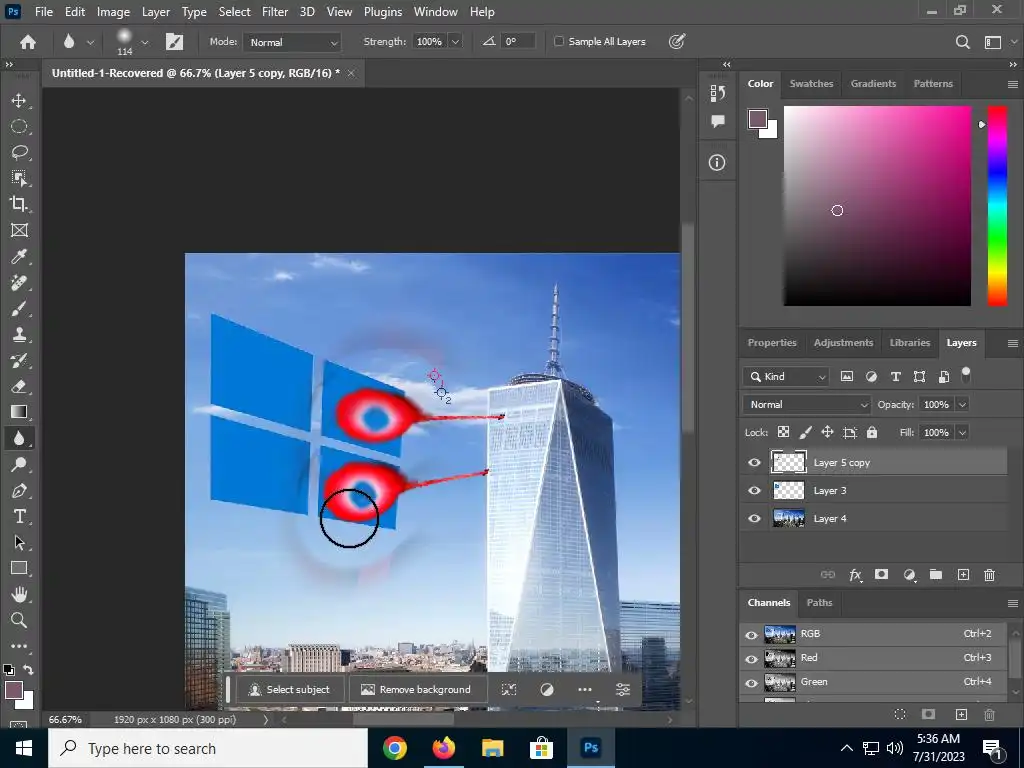Toggle lock transparent pixels
Screen dimensions: 1024x768
pos(783,432)
